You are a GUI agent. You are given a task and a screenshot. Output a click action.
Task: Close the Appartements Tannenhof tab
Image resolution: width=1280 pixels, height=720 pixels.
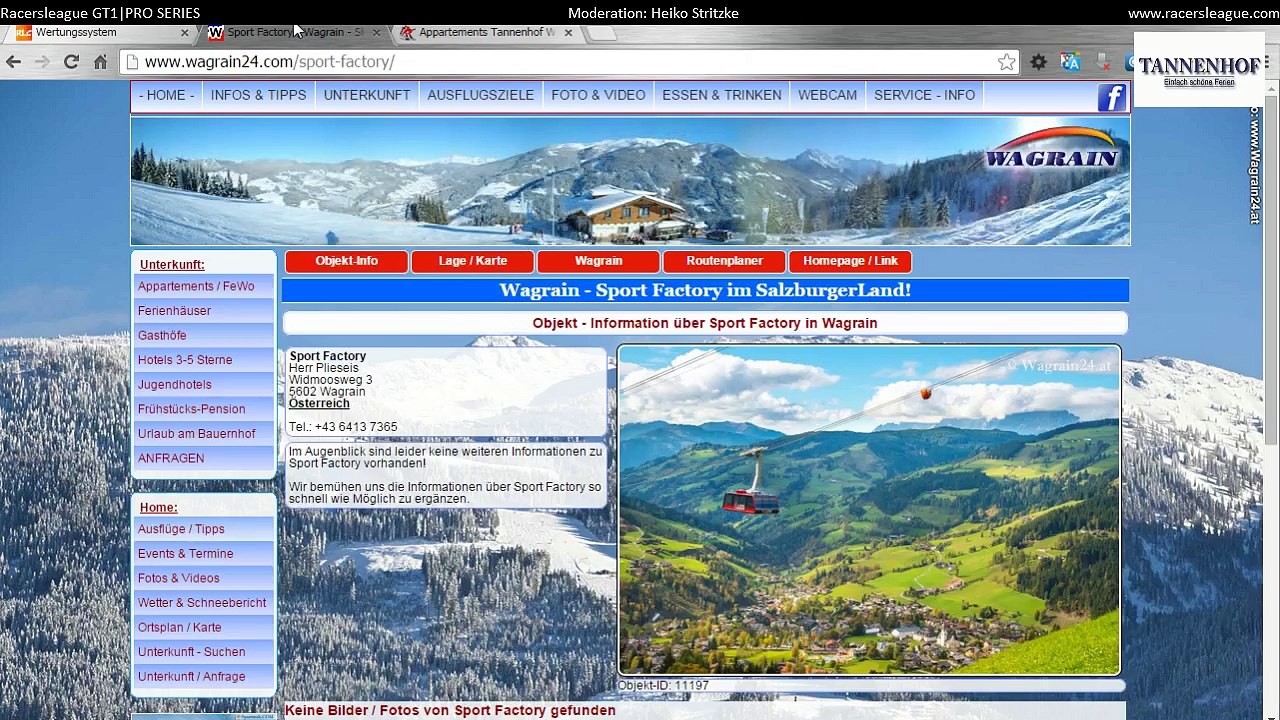point(568,32)
